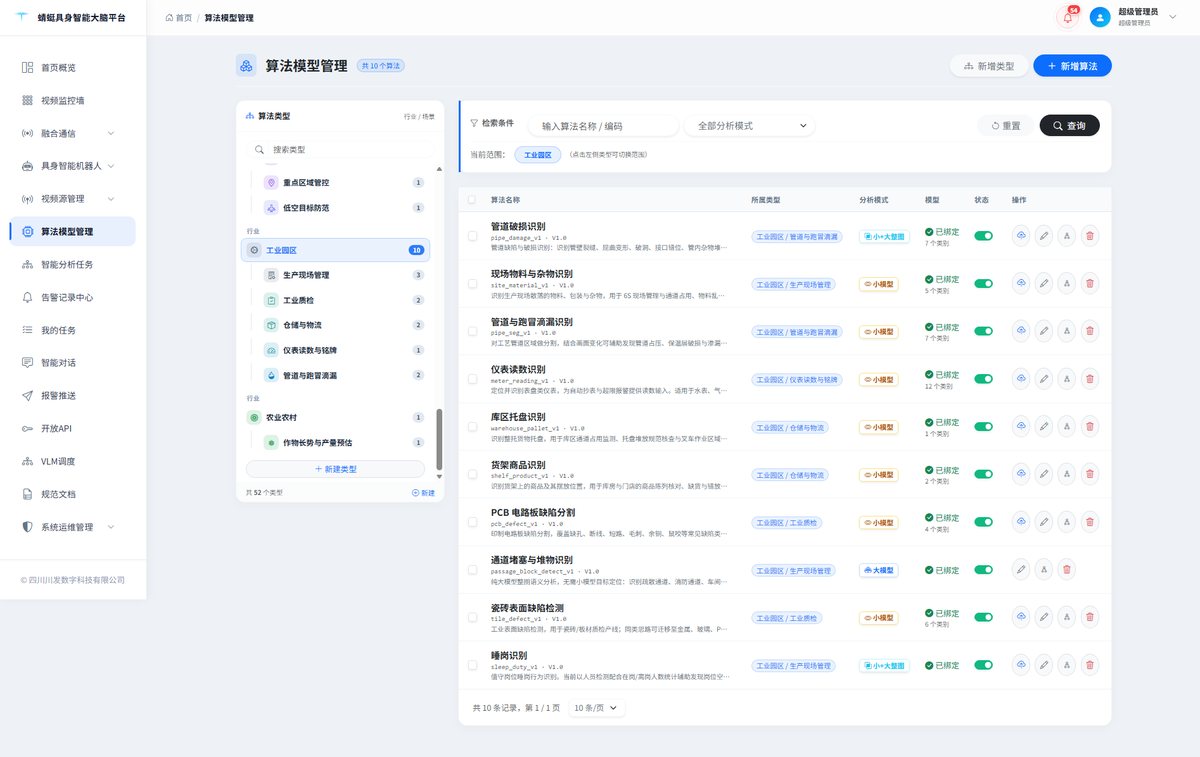1200x757 pixels.
Task: Click the 新增类型 button
Action: 989,66
